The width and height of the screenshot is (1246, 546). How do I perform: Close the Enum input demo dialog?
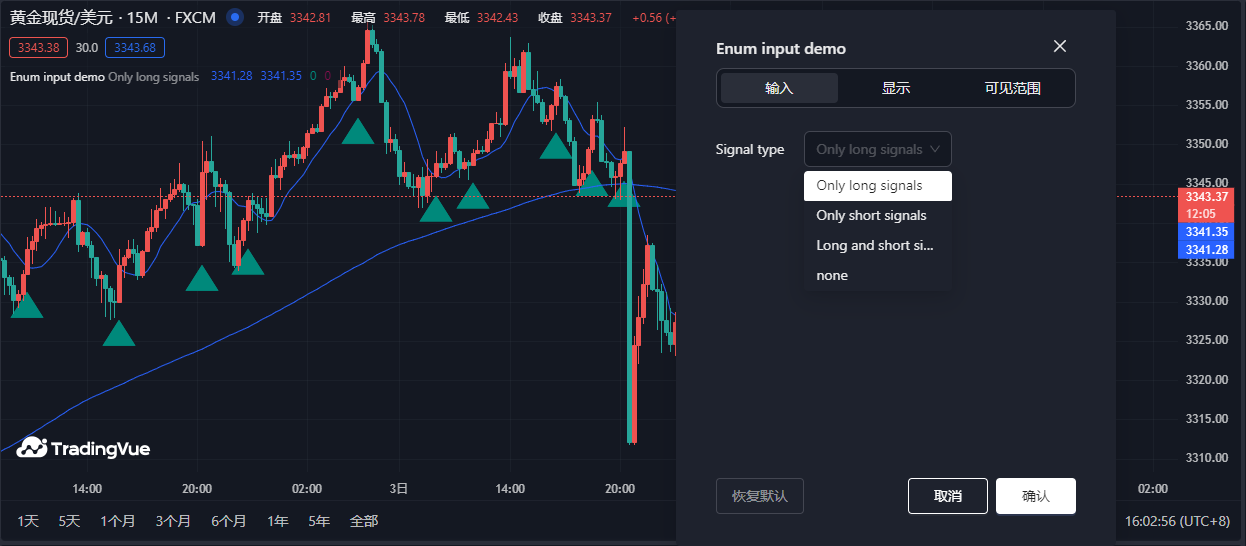[1060, 47]
